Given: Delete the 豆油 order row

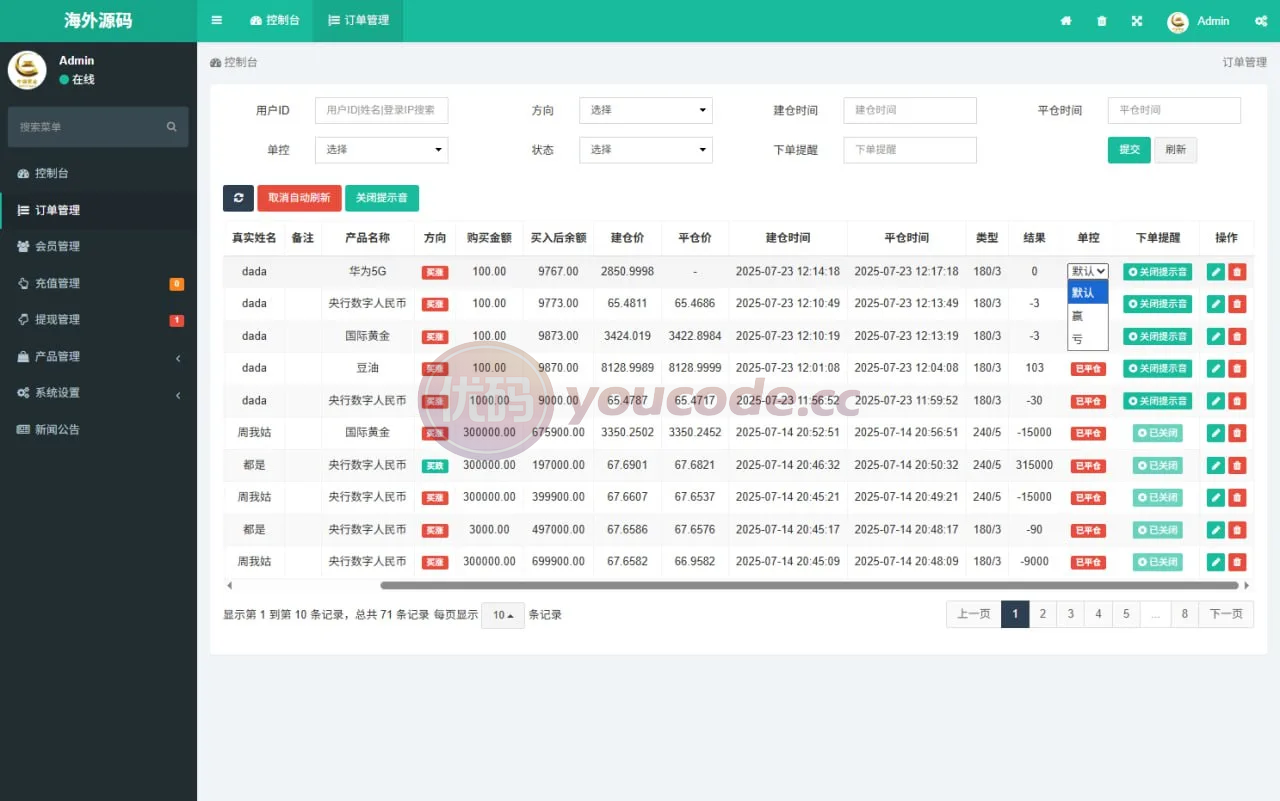Looking at the screenshot, I should pyautogui.click(x=1237, y=368).
